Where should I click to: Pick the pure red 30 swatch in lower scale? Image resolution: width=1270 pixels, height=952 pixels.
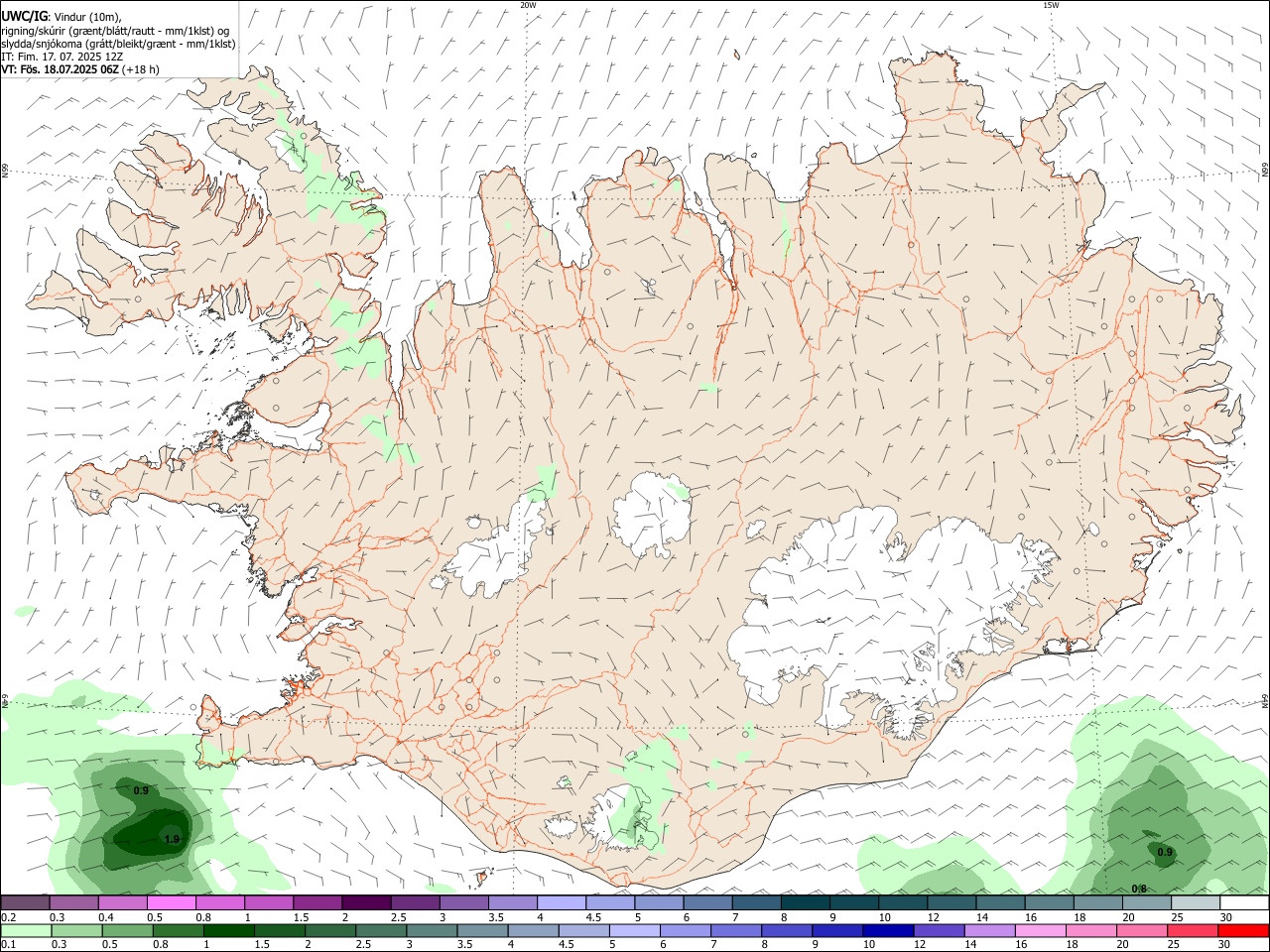1243,930
